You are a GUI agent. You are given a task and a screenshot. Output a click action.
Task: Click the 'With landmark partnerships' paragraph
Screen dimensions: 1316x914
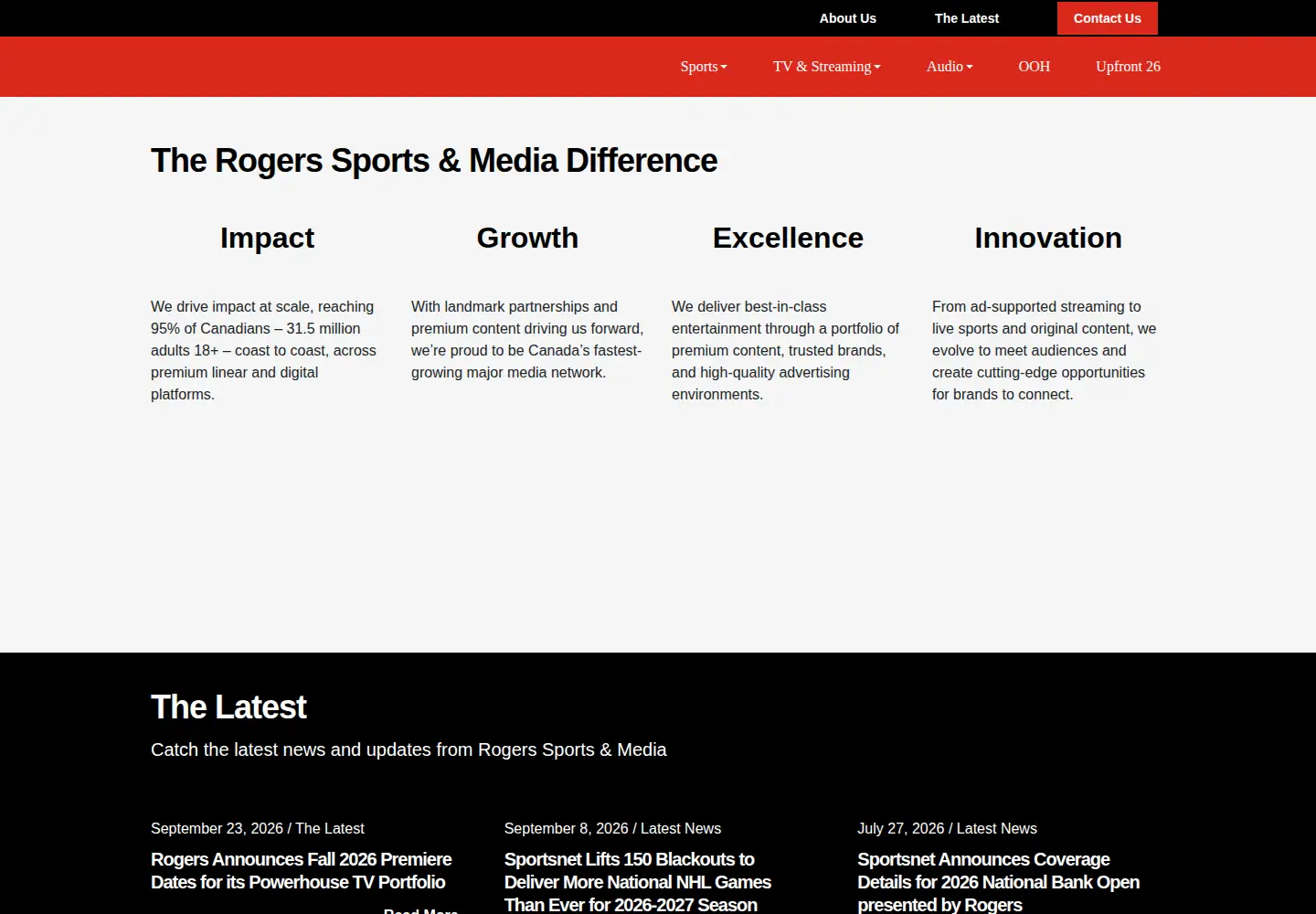527,339
